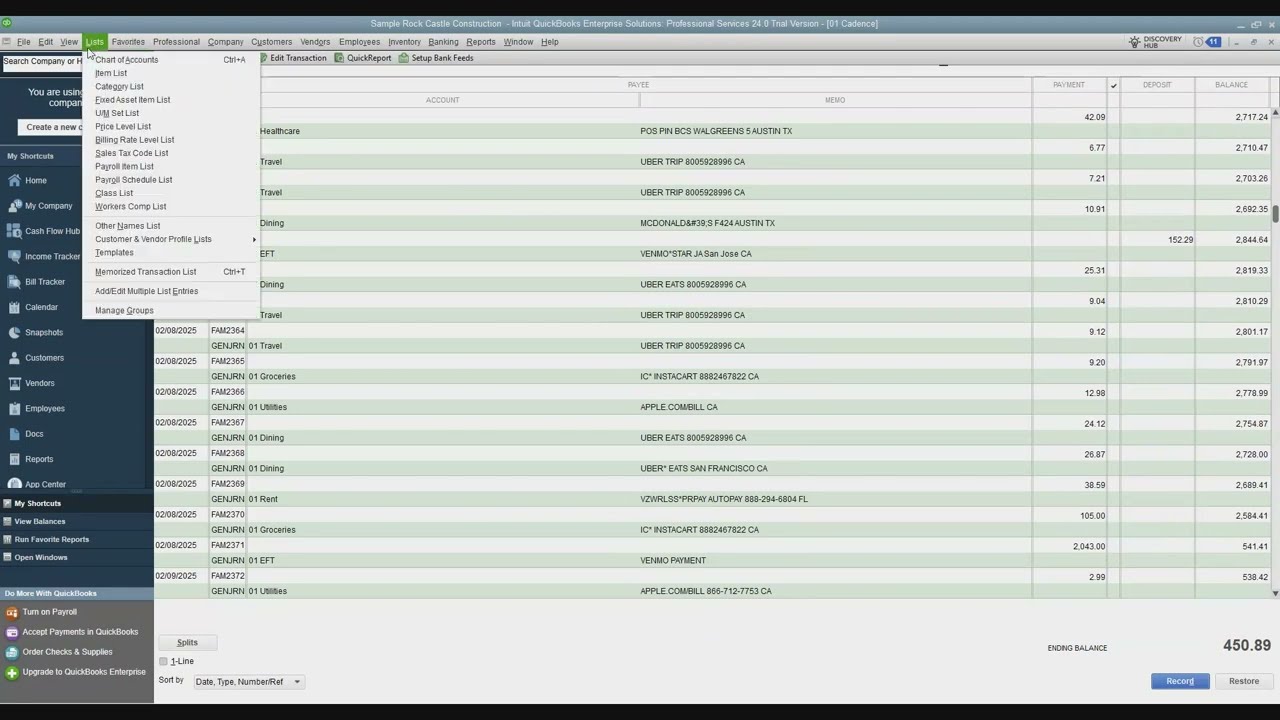Click the Edit Transaction toolbar button

(x=293, y=58)
